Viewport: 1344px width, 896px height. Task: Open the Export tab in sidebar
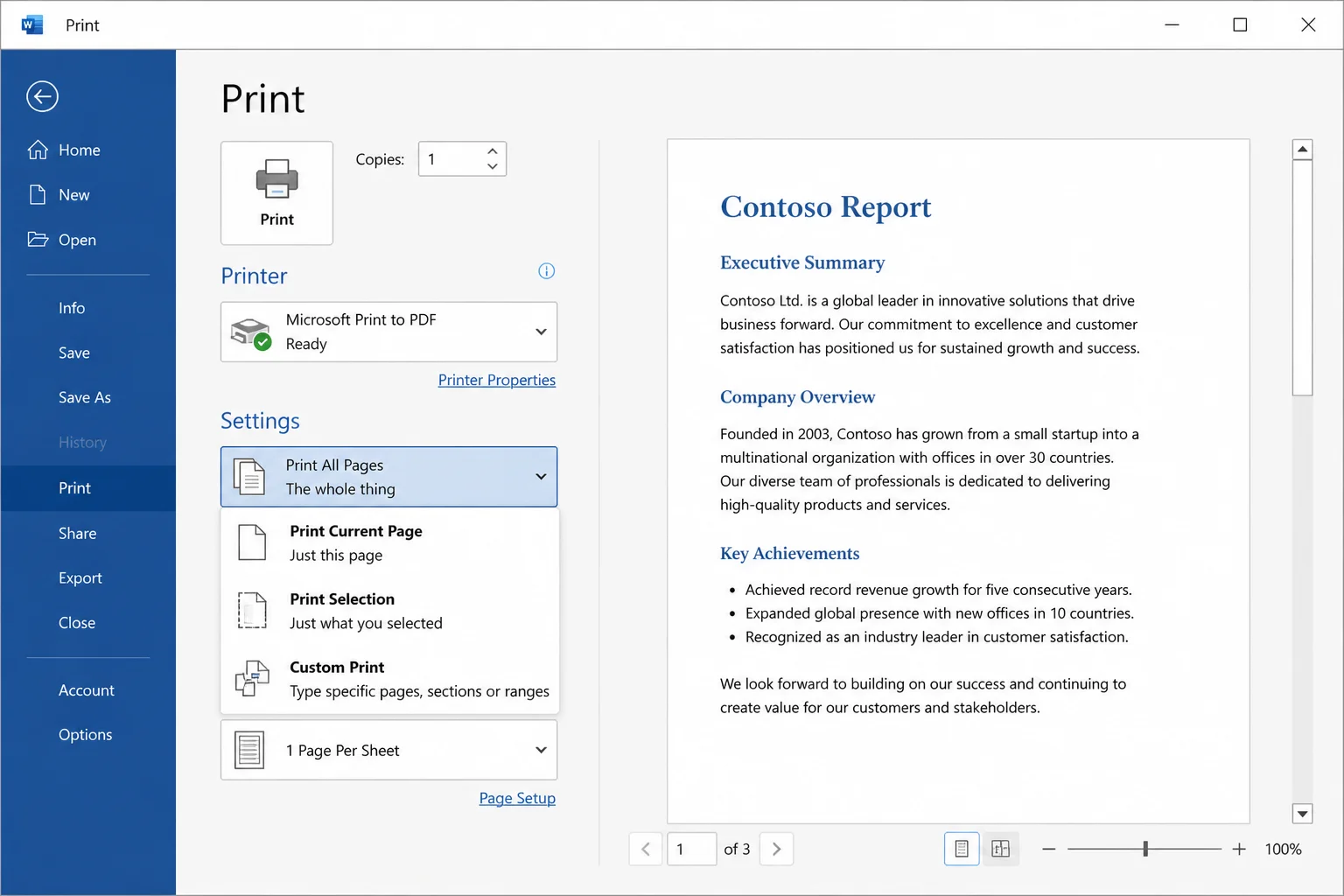tap(87, 578)
